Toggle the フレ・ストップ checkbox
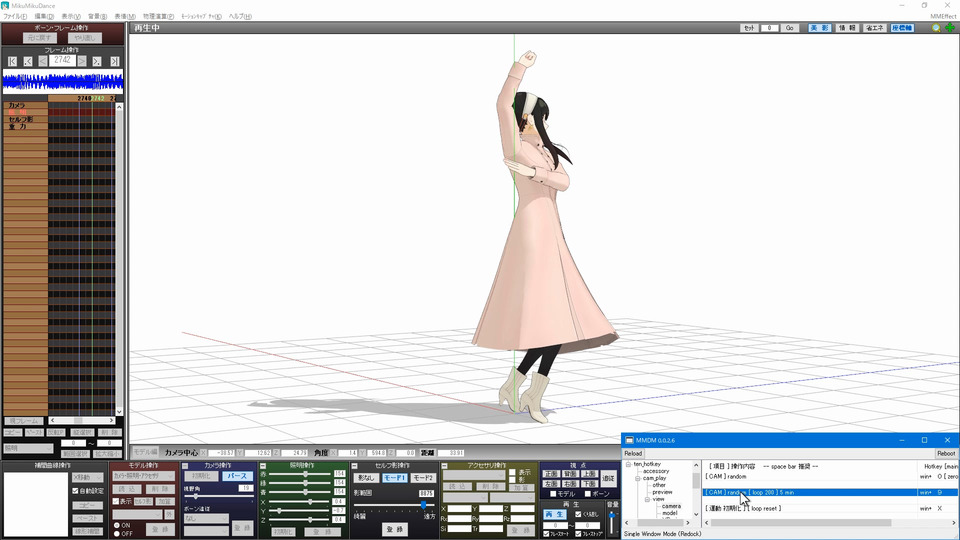960x540 pixels. pos(578,534)
